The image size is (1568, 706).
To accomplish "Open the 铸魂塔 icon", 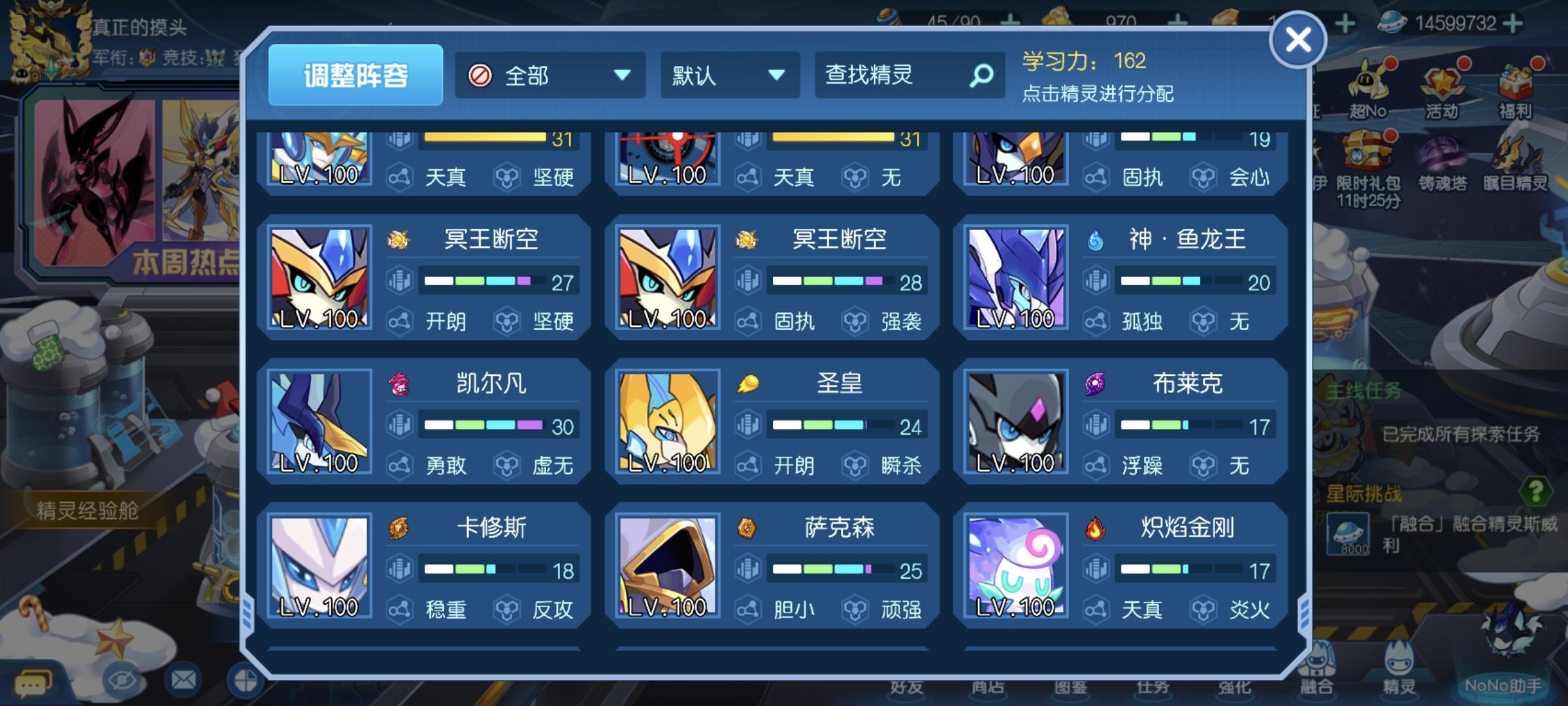I will pyautogui.click(x=1443, y=163).
